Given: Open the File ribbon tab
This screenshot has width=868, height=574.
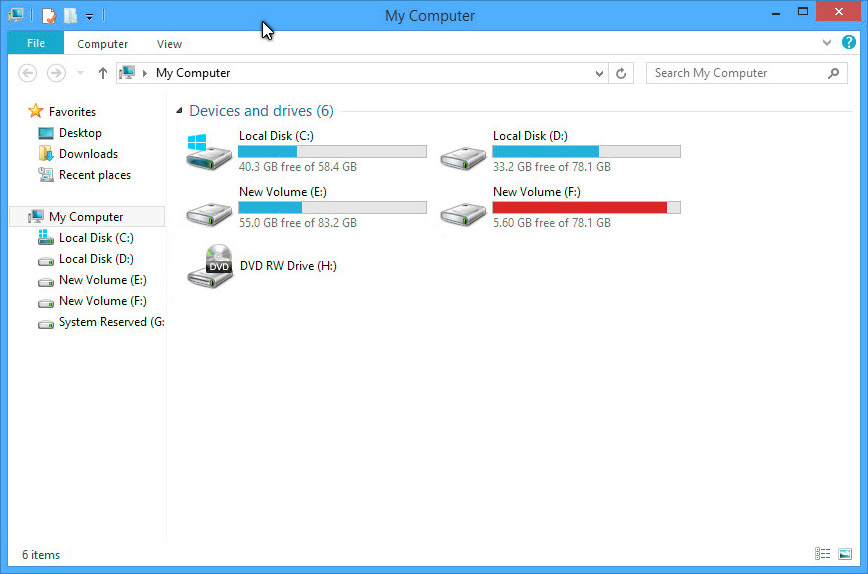Looking at the screenshot, I should click(36, 43).
